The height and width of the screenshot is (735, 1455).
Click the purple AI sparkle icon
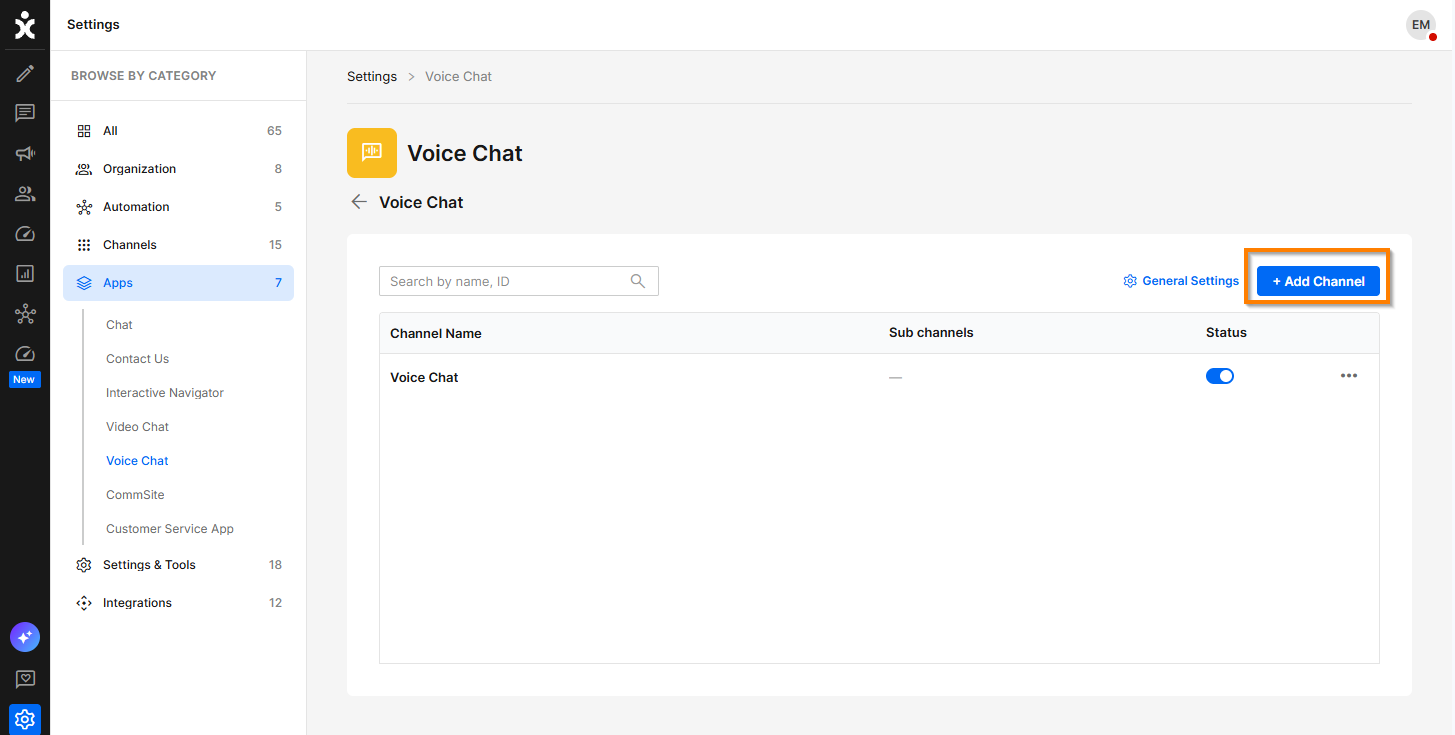click(25, 637)
